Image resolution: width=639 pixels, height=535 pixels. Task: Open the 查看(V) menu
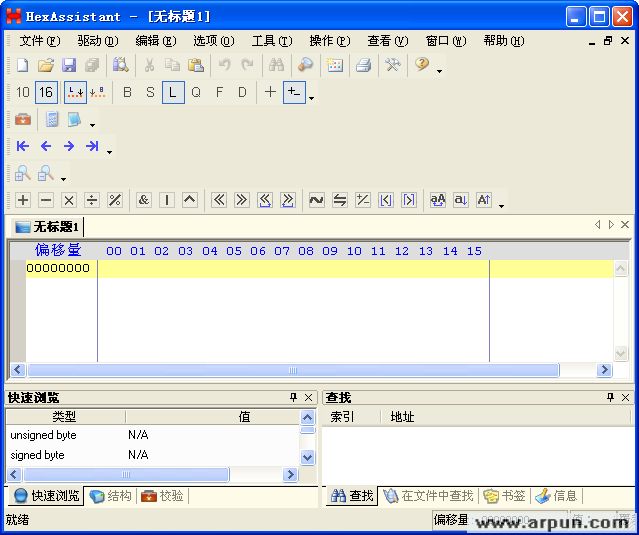[x=388, y=41]
